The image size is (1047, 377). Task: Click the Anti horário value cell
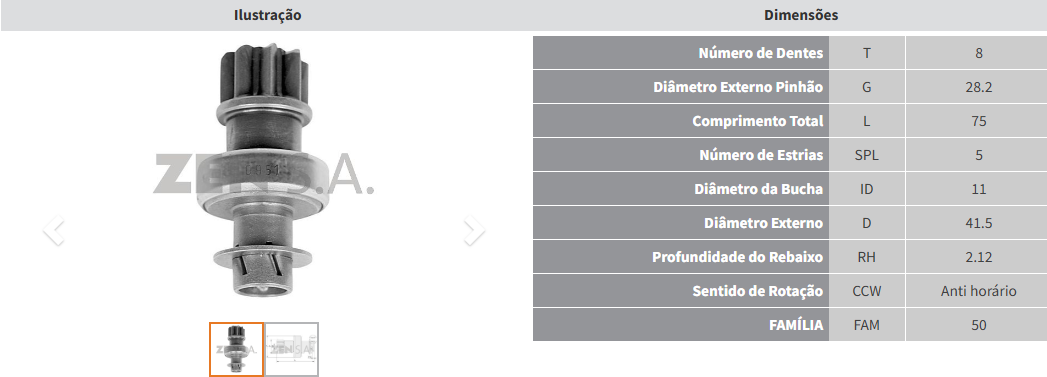pyautogui.click(x=978, y=291)
